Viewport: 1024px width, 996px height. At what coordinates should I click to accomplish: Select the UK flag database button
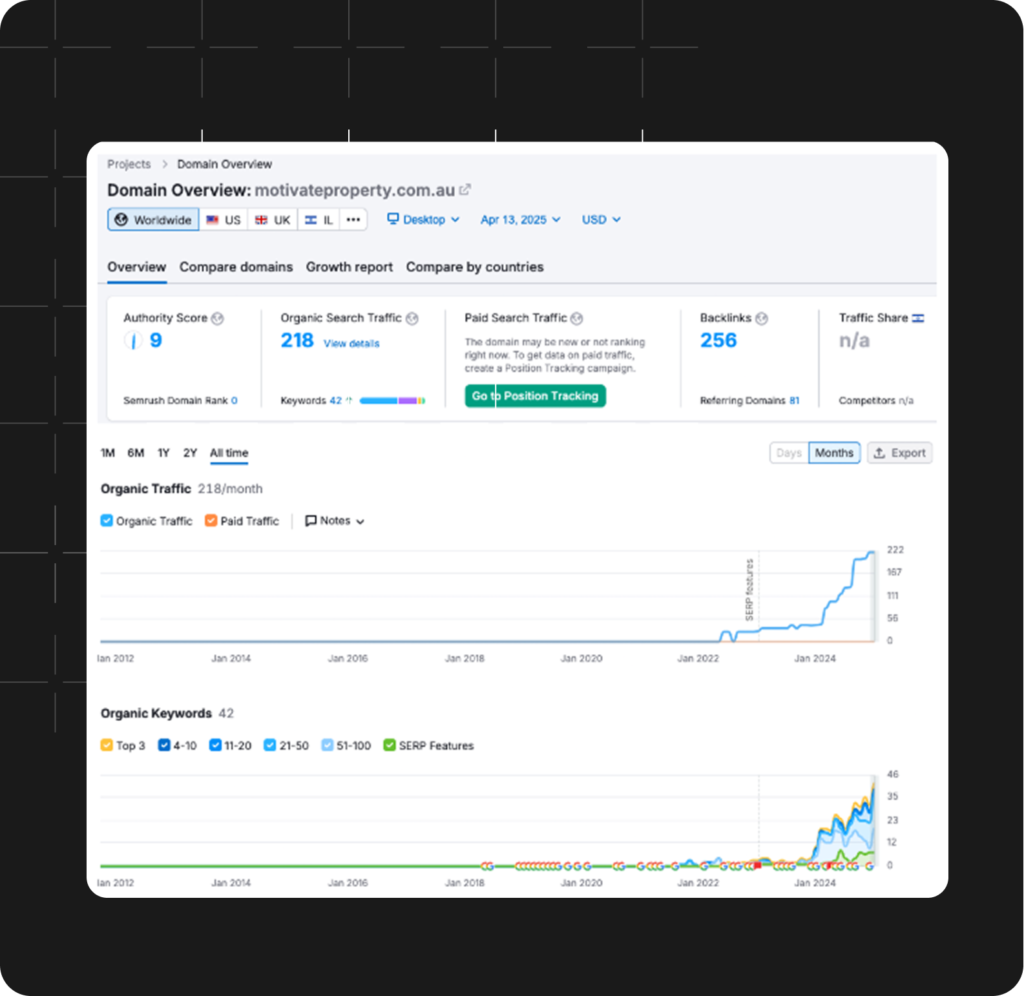(272, 220)
